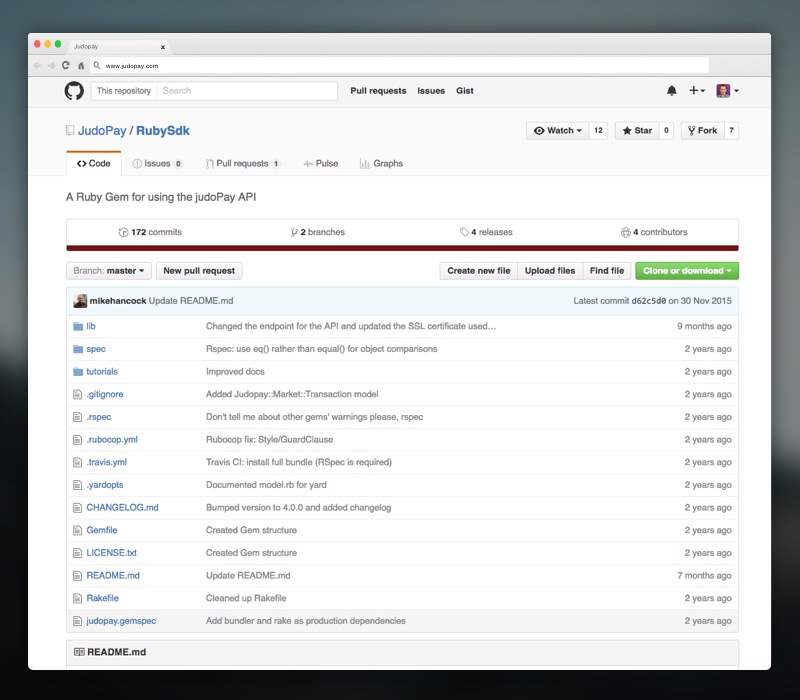This screenshot has width=800, height=700.
Task: Click the Rakefile file icon
Action: [x=78, y=598]
